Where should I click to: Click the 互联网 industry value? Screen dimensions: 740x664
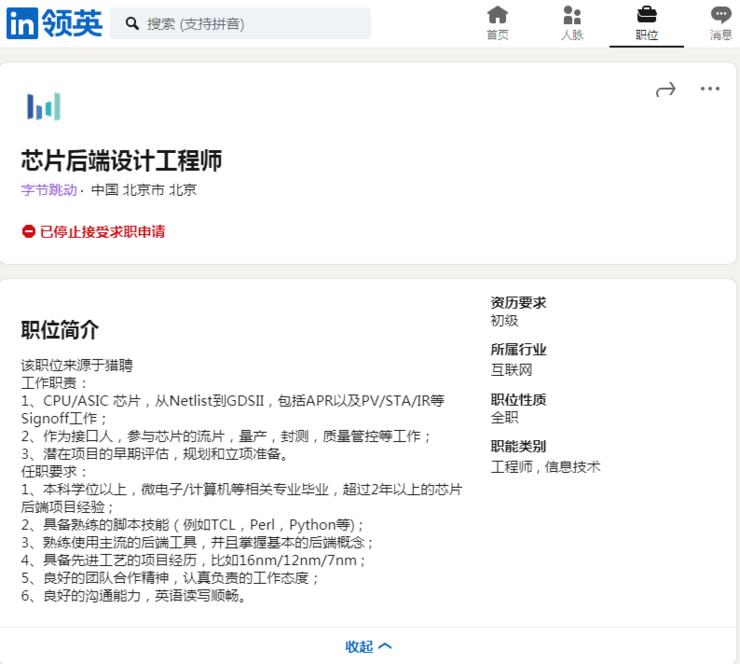click(x=512, y=370)
